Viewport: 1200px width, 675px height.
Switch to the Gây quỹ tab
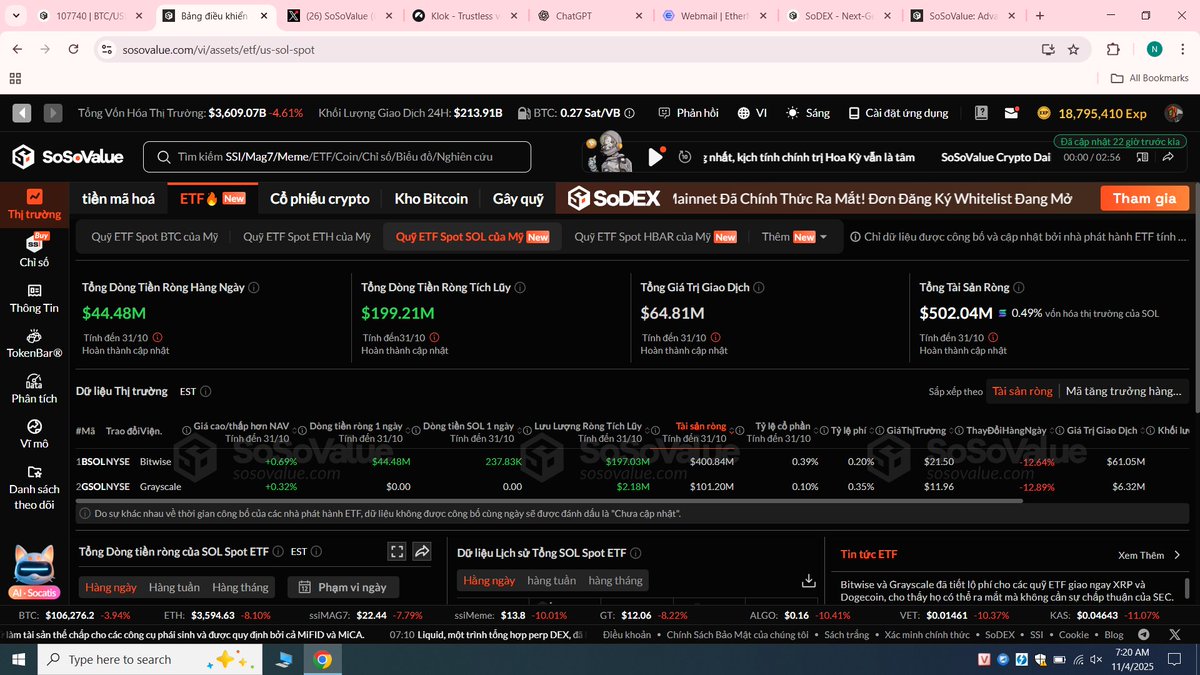[518, 199]
